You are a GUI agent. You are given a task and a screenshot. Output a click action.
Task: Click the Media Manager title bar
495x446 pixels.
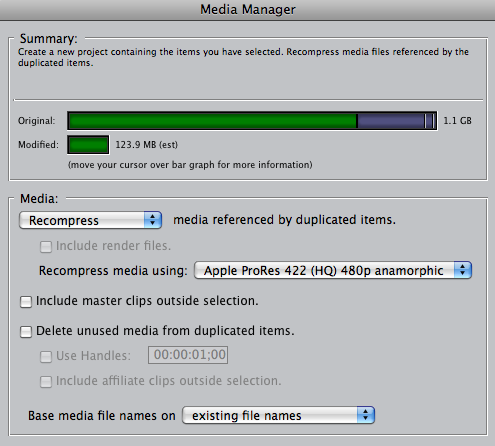click(247, 10)
